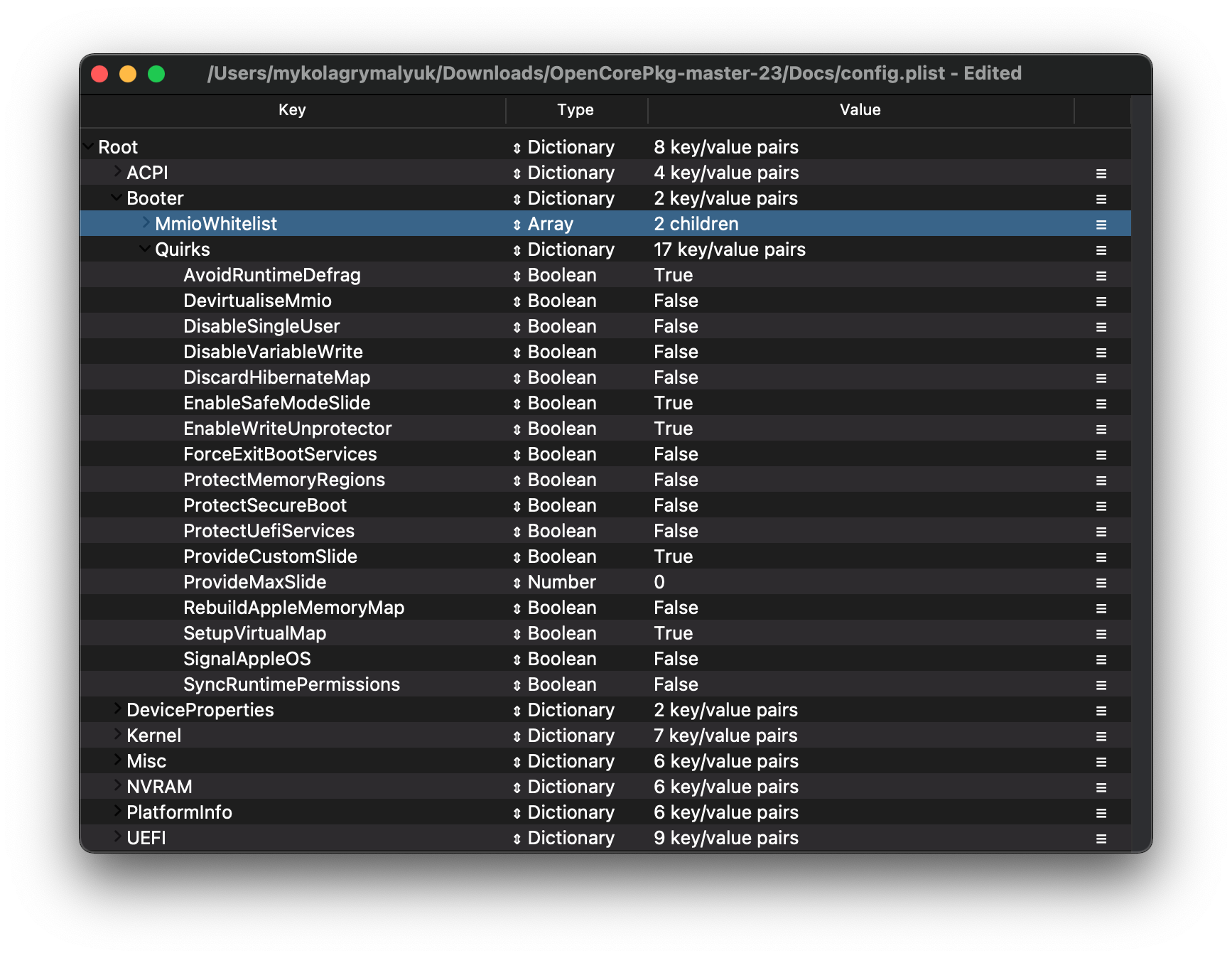Click the row menu icon for ACPI
The width and height of the screenshot is (1232, 958).
click(x=1101, y=173)
